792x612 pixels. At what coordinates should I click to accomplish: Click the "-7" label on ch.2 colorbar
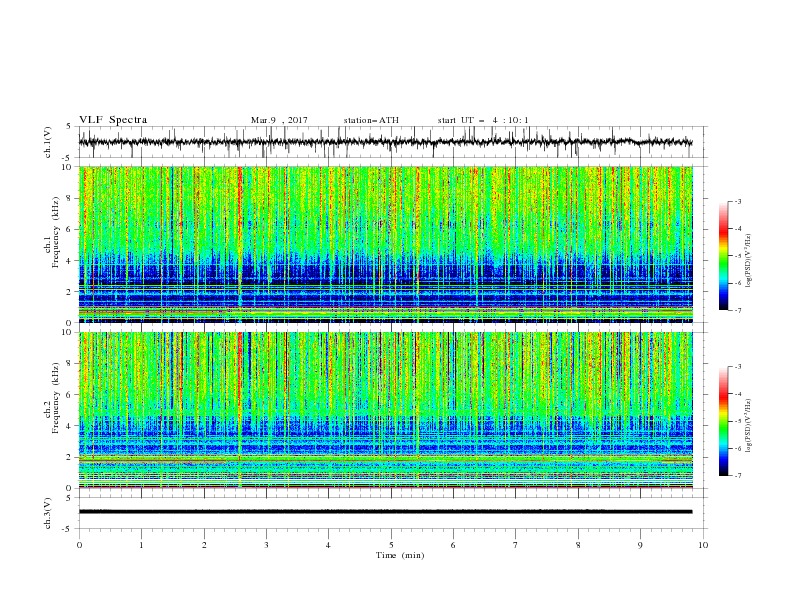(x=737, y=476)
